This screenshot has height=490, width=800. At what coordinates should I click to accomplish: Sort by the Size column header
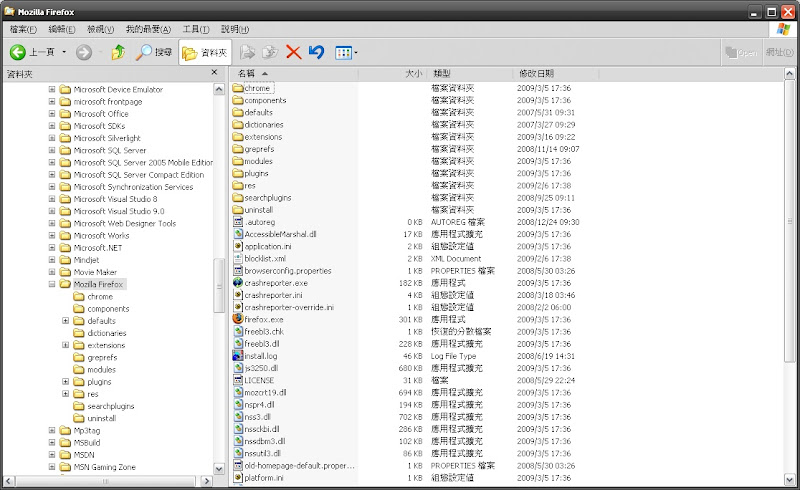click(x=393, y=74)
